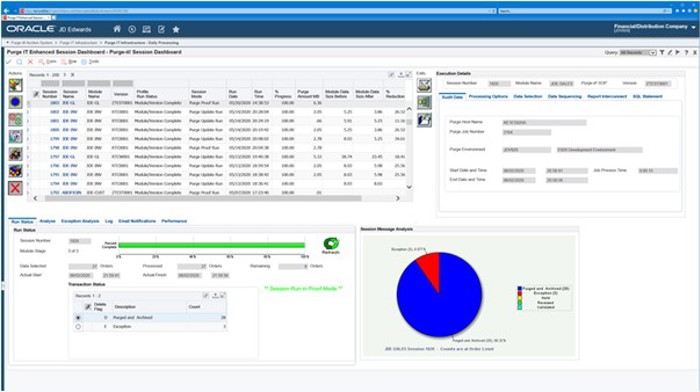This screenshot has width=700, height=392.
Task: Click the Personalization edit icon in header
Action: point(161,29)
